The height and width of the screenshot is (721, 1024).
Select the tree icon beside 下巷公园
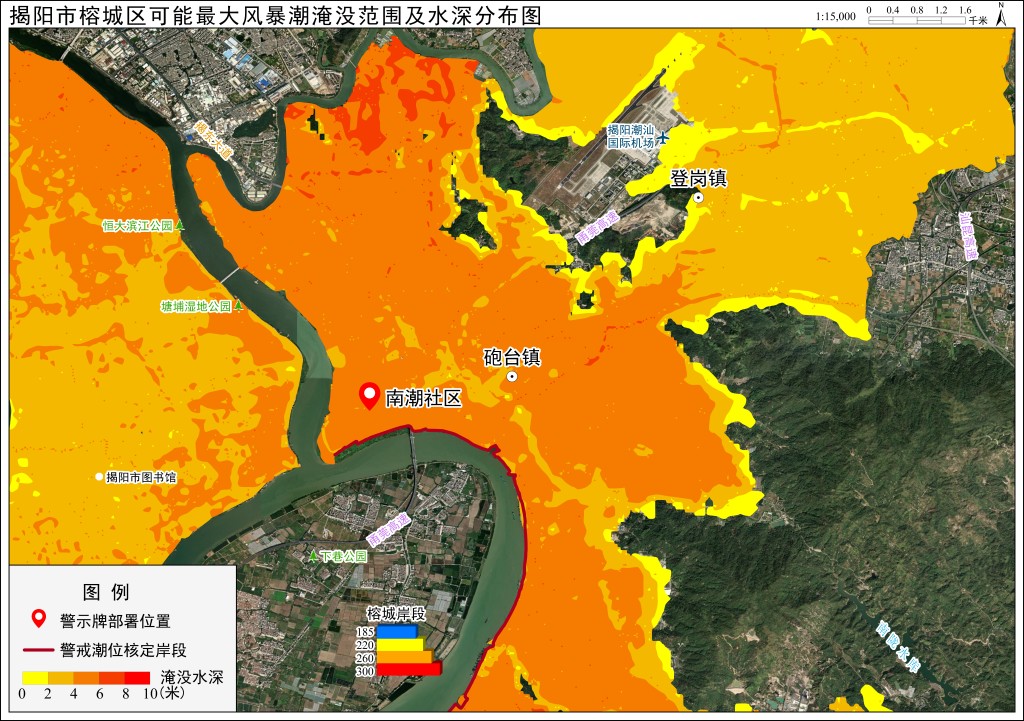(x=313, y=556)
